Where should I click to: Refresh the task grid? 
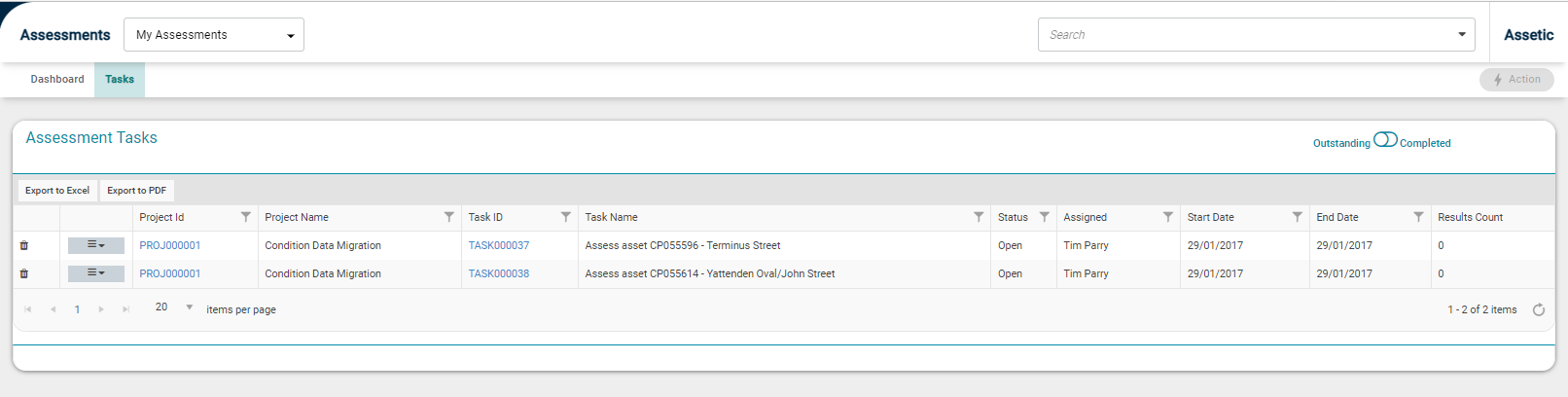tap(1539, 310)
